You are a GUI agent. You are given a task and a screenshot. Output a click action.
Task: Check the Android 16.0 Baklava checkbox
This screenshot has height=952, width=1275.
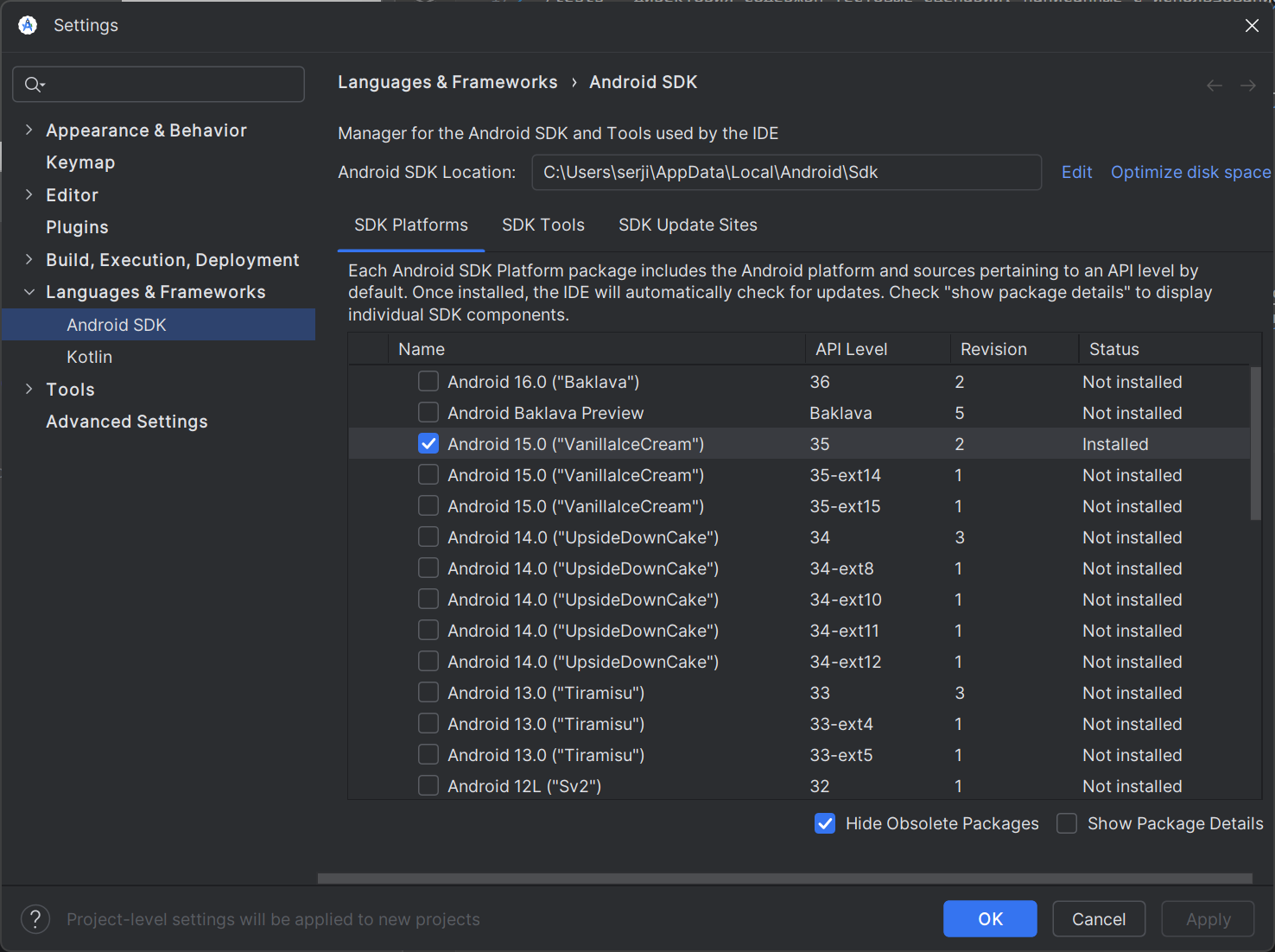(x=428, y=382)
